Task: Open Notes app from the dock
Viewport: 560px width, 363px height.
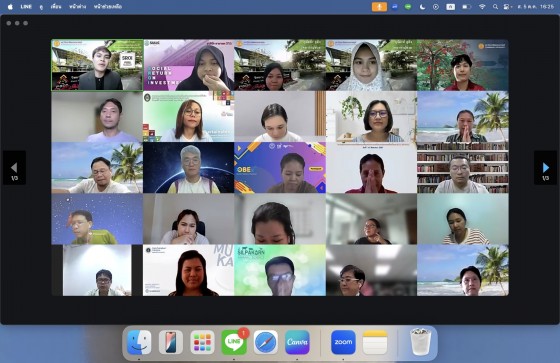Action: point(375,342)
